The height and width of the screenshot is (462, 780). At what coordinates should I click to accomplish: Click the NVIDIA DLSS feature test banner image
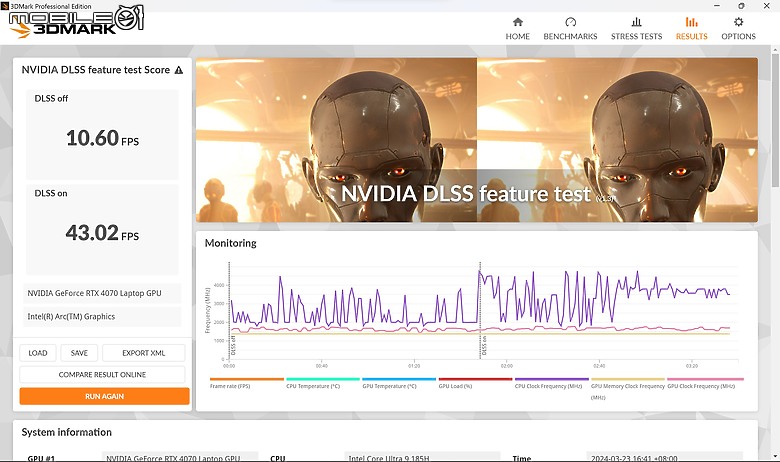[x=477, y=140]
